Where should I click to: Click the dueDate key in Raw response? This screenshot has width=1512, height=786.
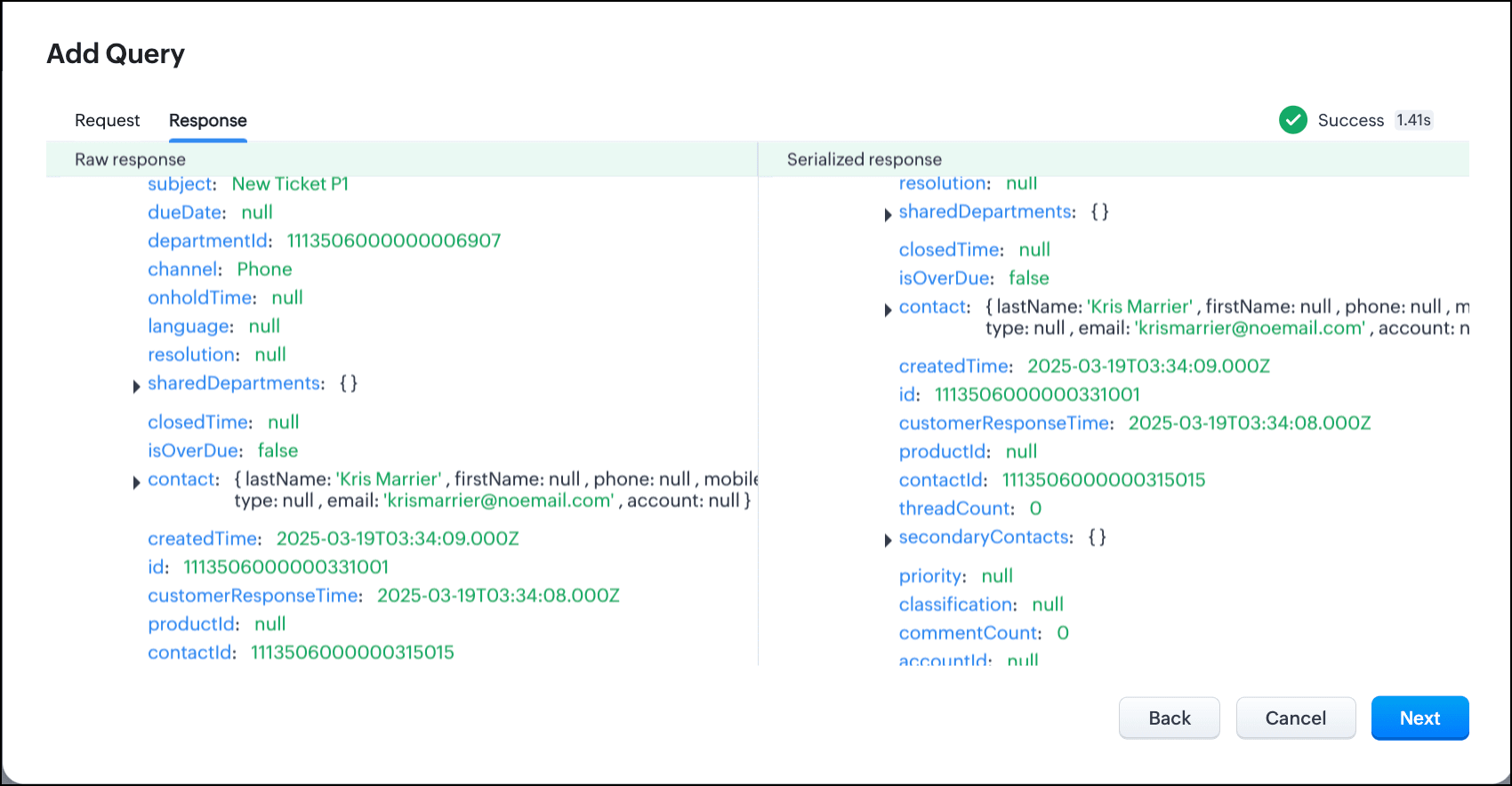(x=187, y=213)
